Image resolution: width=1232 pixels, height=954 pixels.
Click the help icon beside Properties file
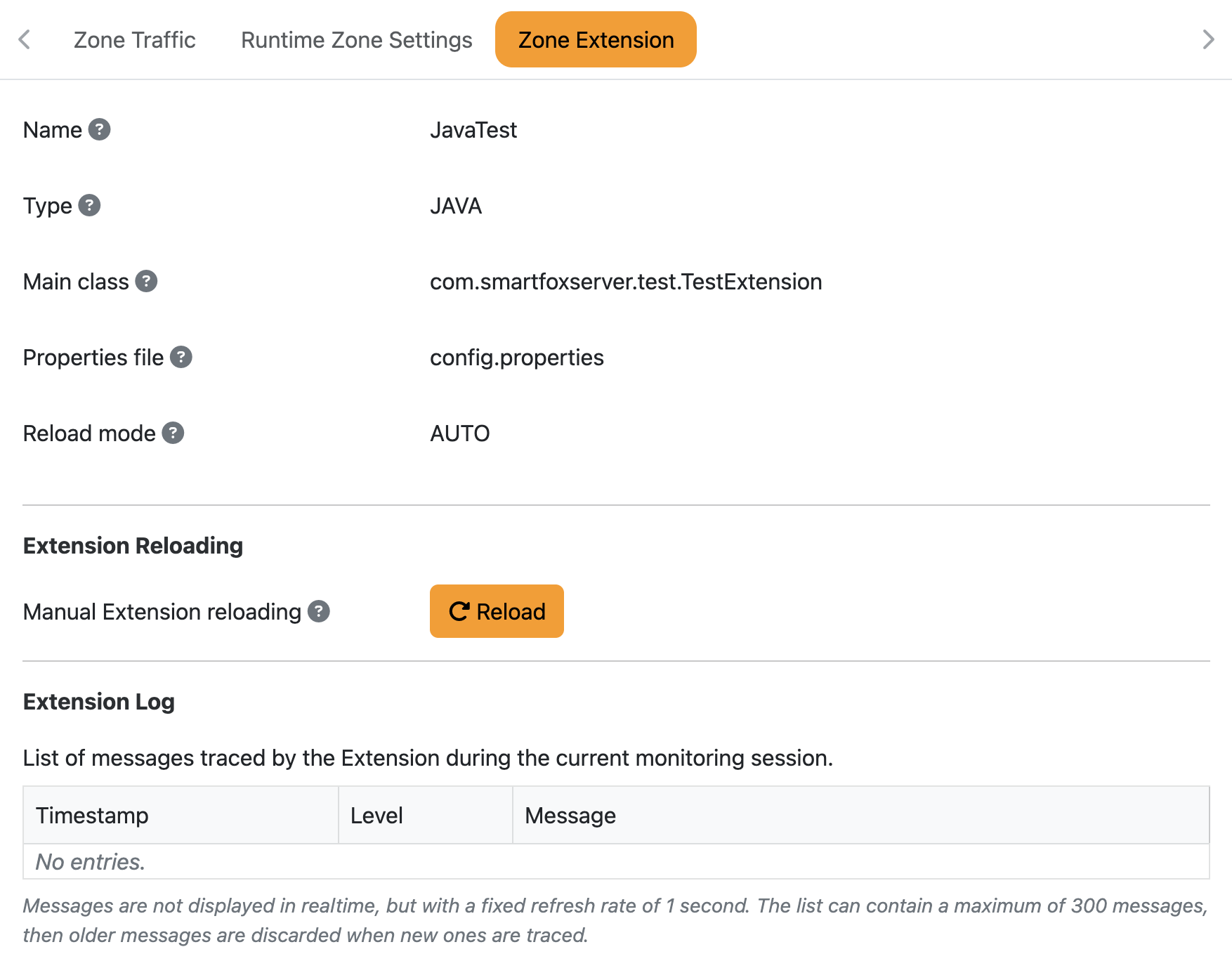pos(181,358)
